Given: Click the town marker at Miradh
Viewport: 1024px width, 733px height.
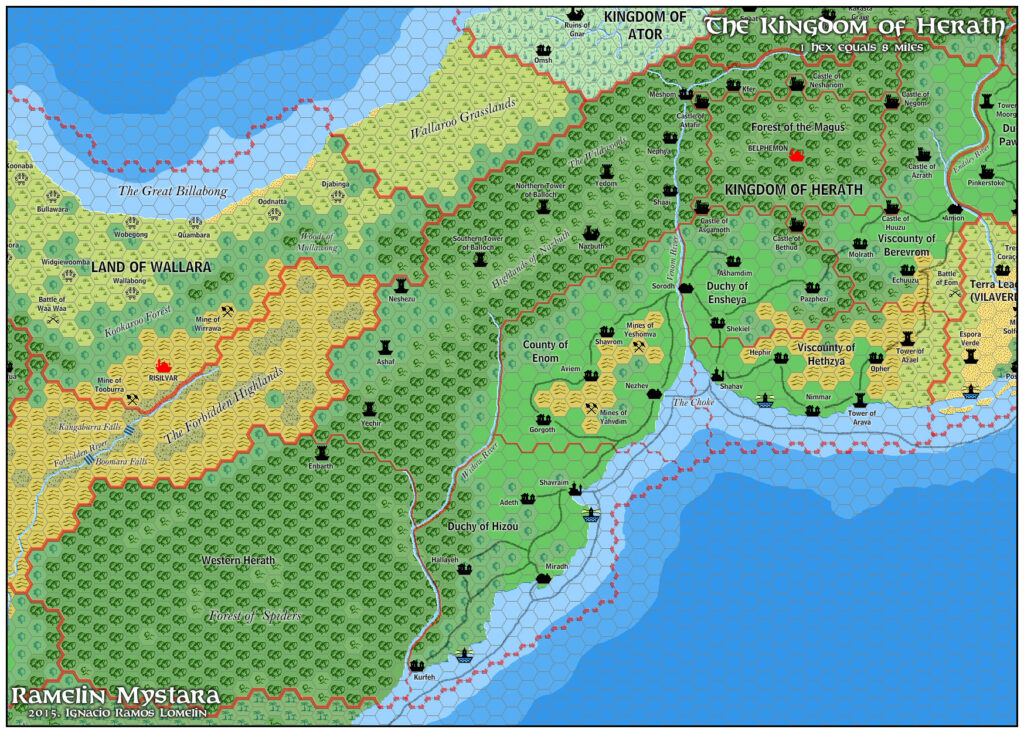Looking at the screenshot, I should tap(543, 579).
